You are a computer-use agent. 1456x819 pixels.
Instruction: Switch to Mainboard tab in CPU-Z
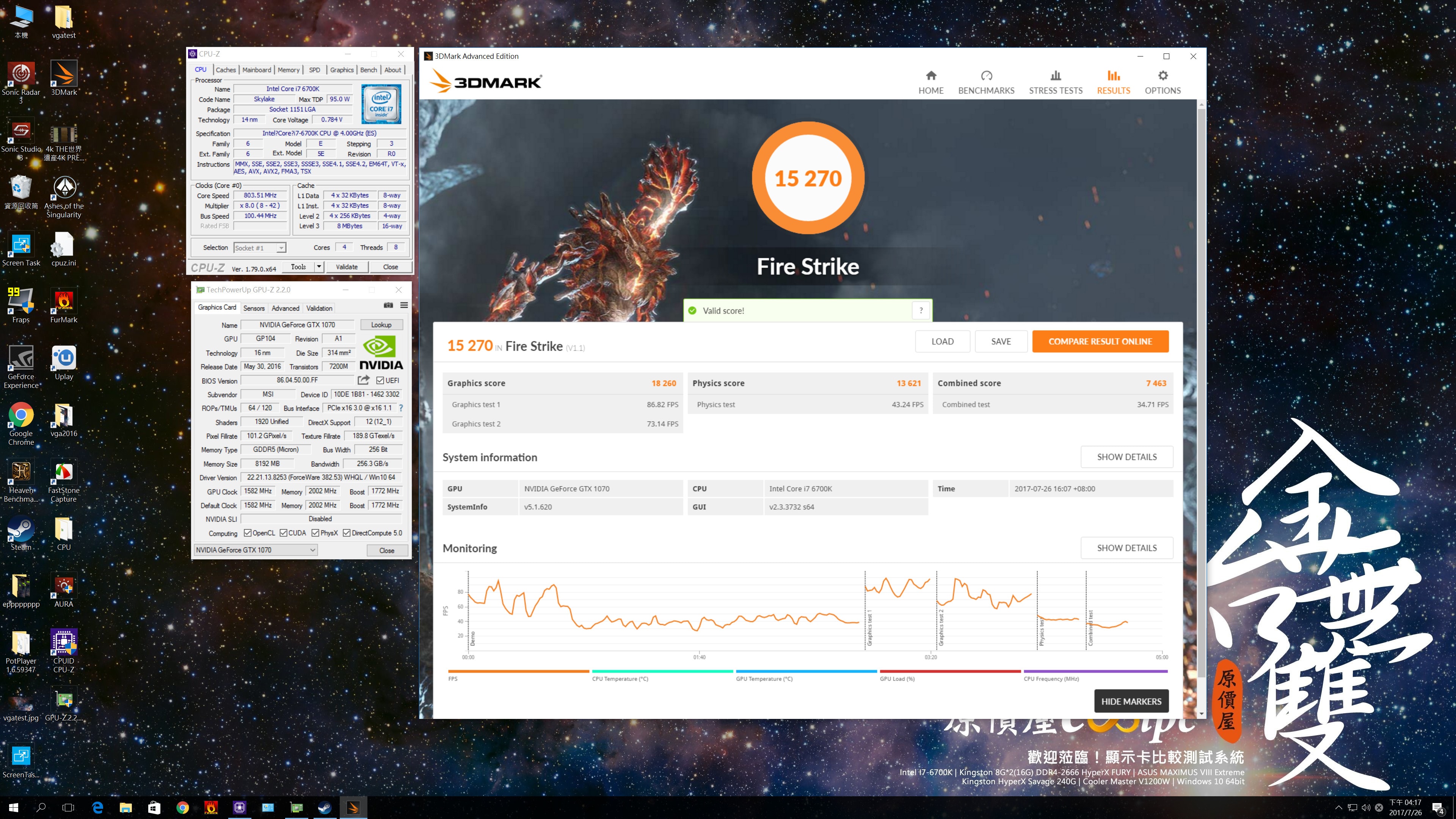pos(257,70)
